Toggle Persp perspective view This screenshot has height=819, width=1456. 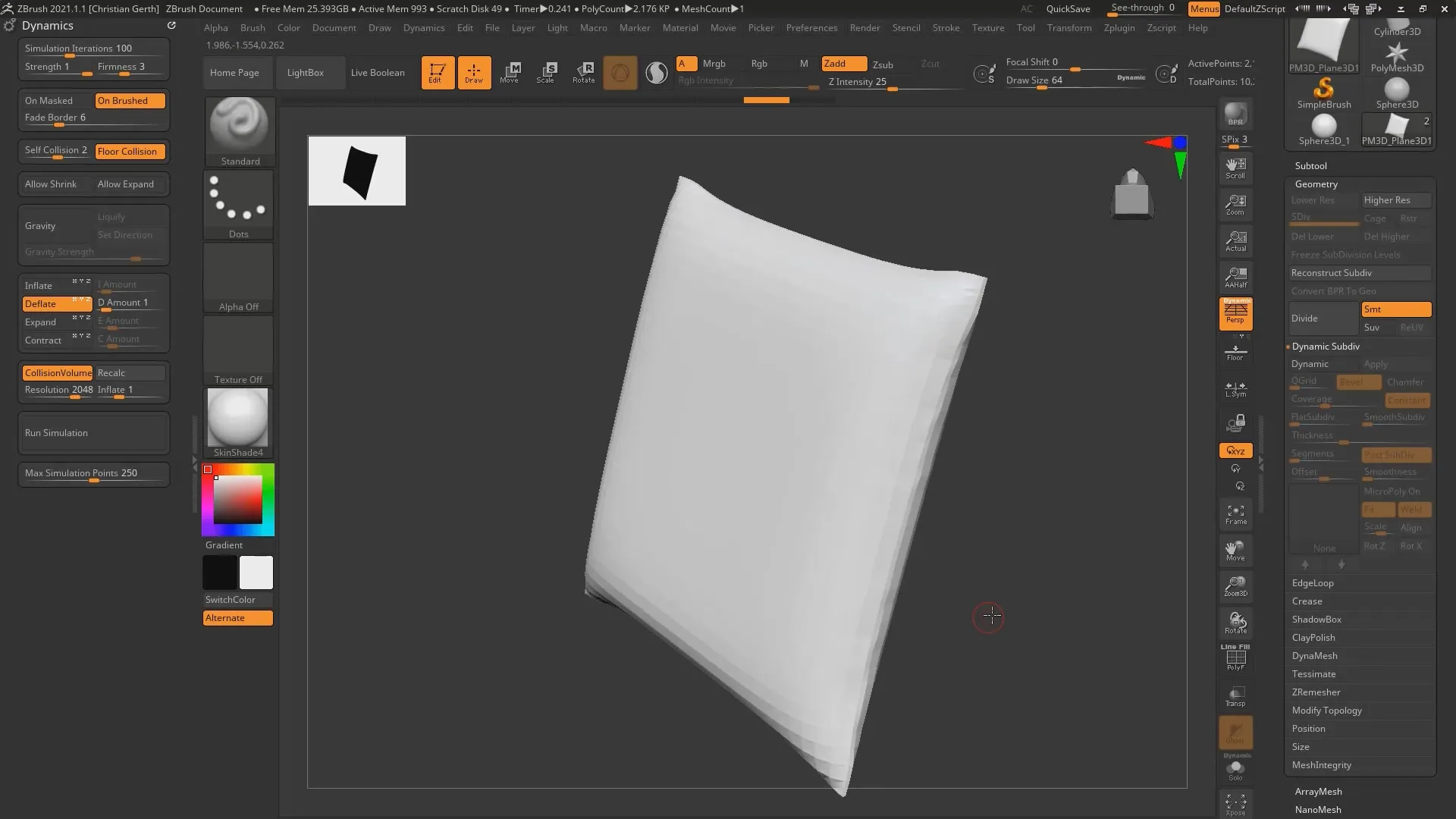coord(1235,313)
